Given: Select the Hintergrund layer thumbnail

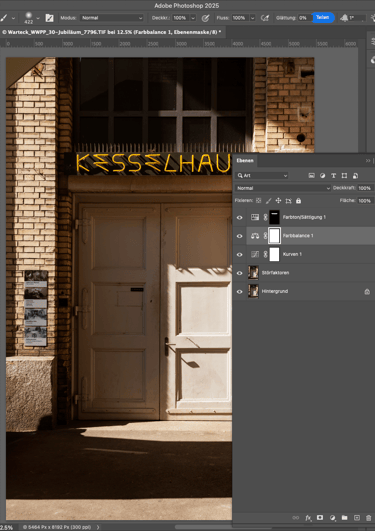Looking at the screenshot, I should [253, 291].
